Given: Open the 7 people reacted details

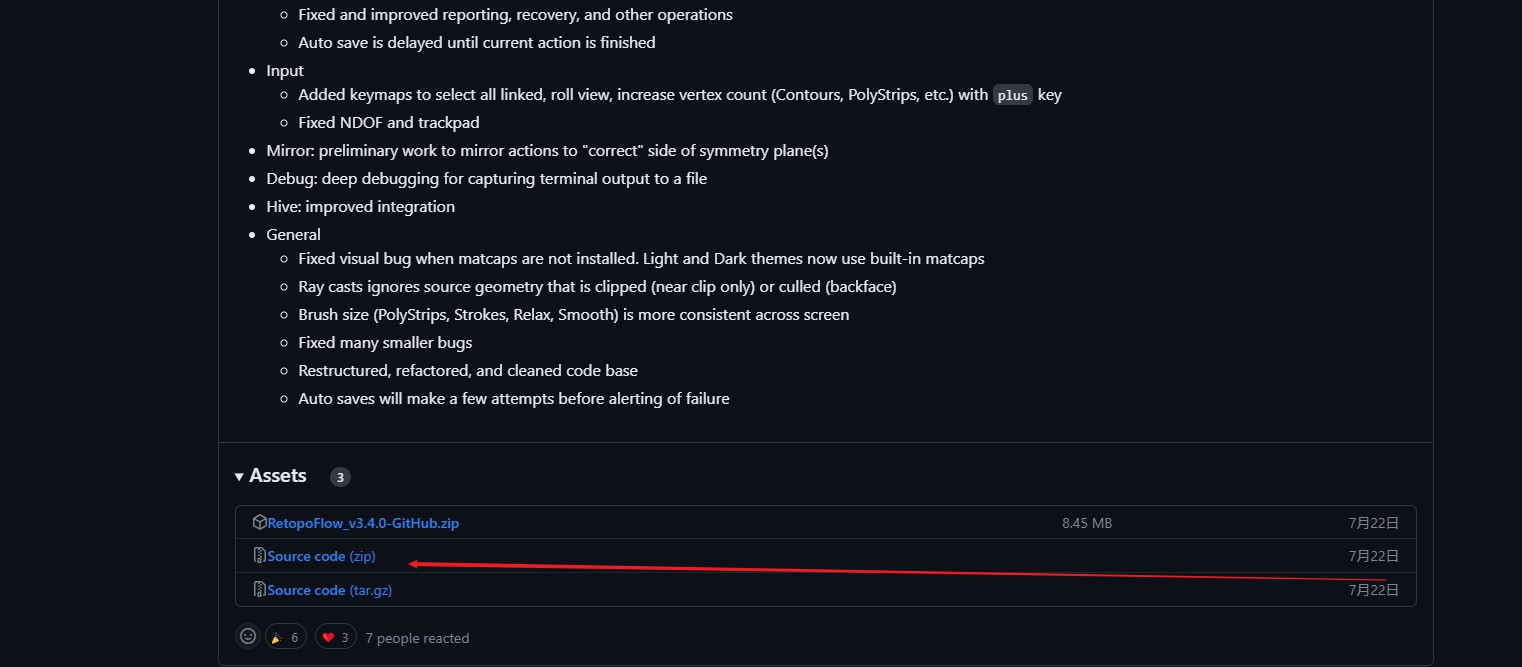Looking at the screenshot, I should [x=418, y=637].
